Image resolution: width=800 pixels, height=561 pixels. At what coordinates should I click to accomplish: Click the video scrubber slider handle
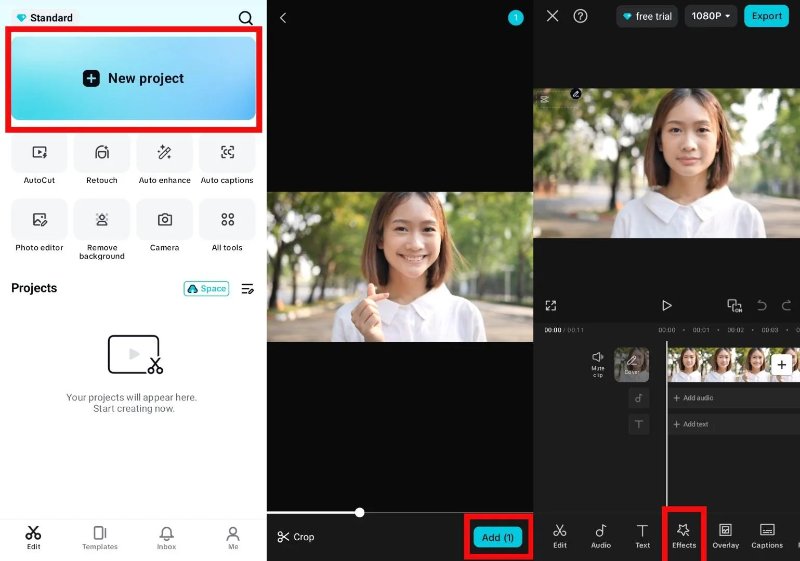click(x=359, y=512)
